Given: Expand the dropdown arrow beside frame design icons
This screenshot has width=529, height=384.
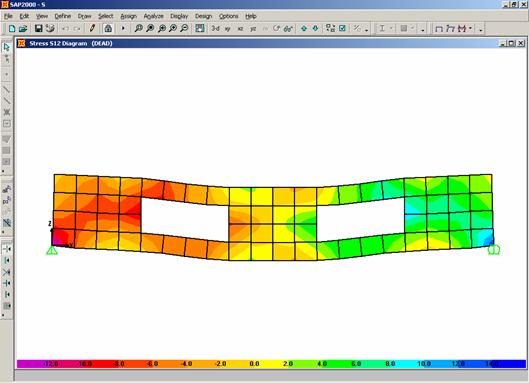Looking at the screenshot, I should tap(471, 28).
